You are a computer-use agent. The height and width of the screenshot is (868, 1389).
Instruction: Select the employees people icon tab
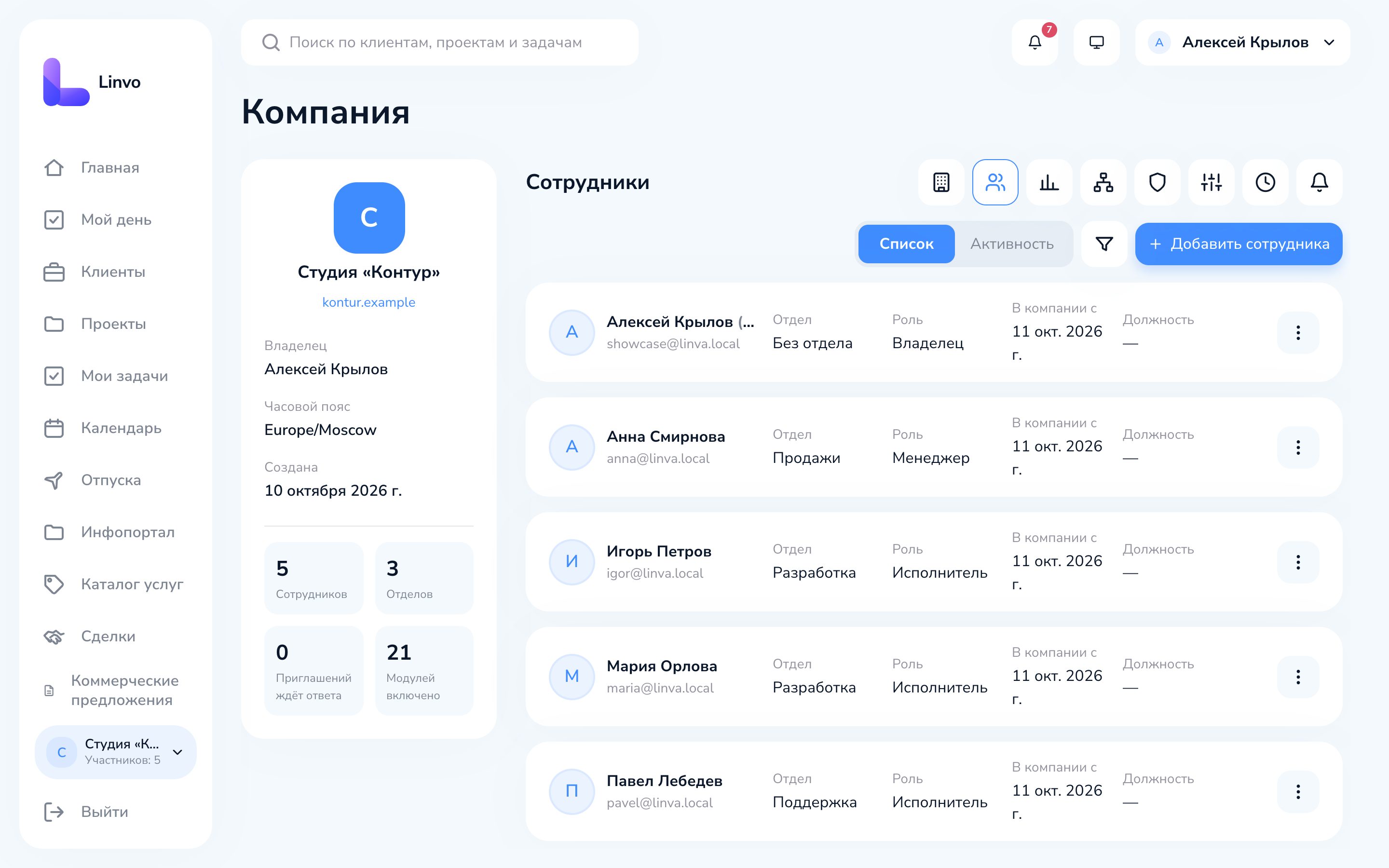pyautogui.click(x=995, y=182)
